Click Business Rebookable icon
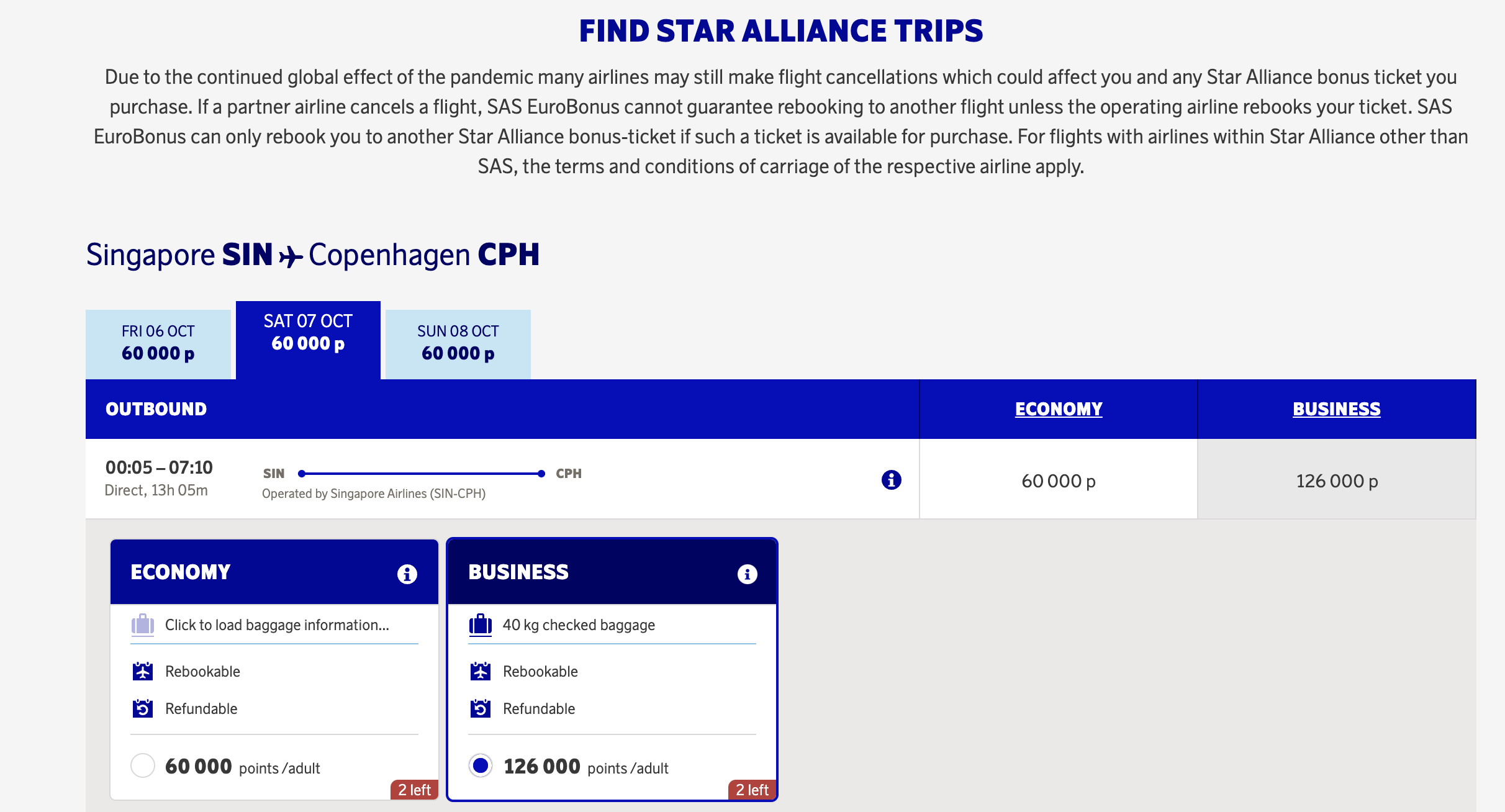The height and width of the screenshot is (812, 1505). [x=480, y=671]
